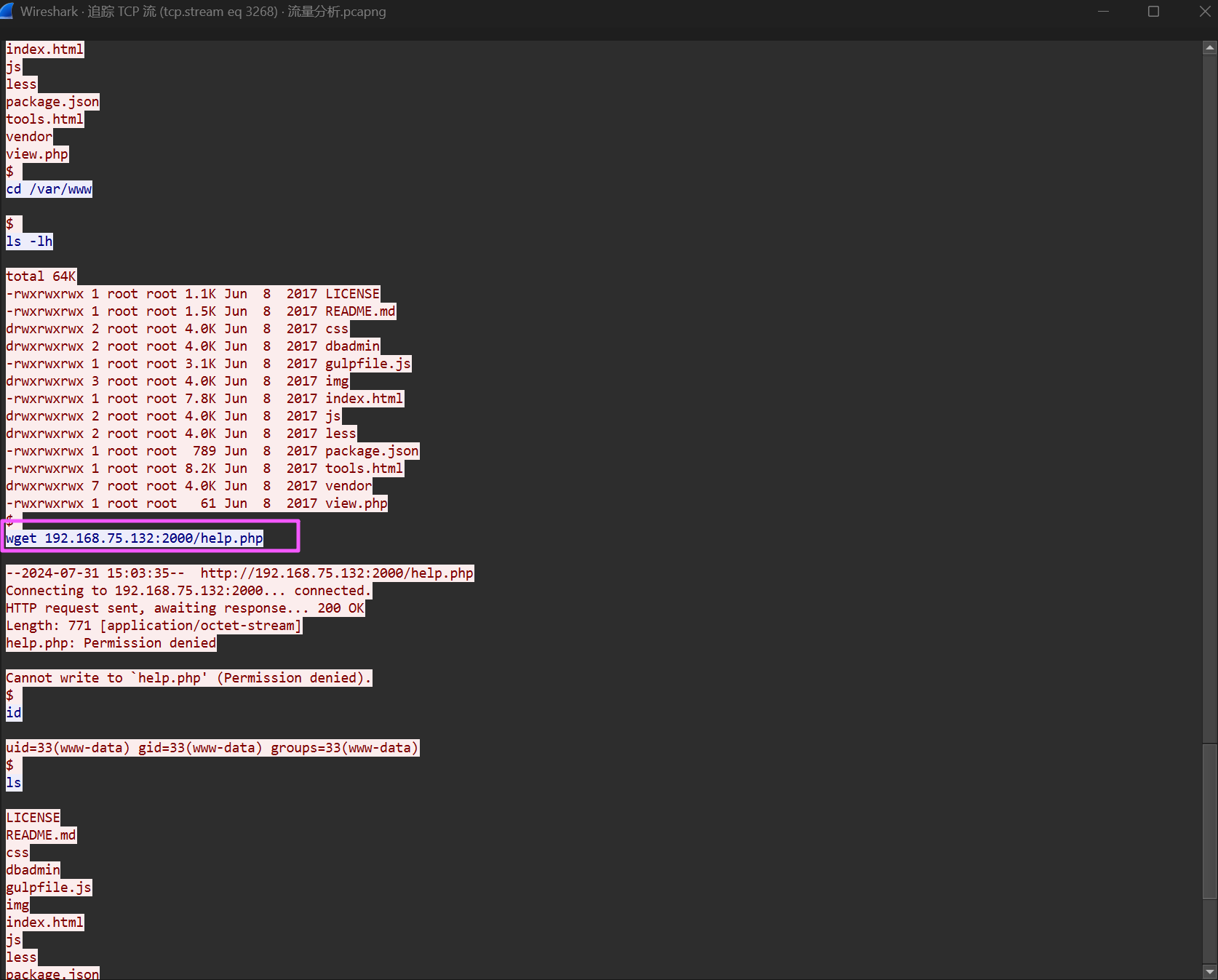Screen dimensions: 1218x980
Task: Click 'Cannot write to help.php' error line
Action: pos(189,678)
